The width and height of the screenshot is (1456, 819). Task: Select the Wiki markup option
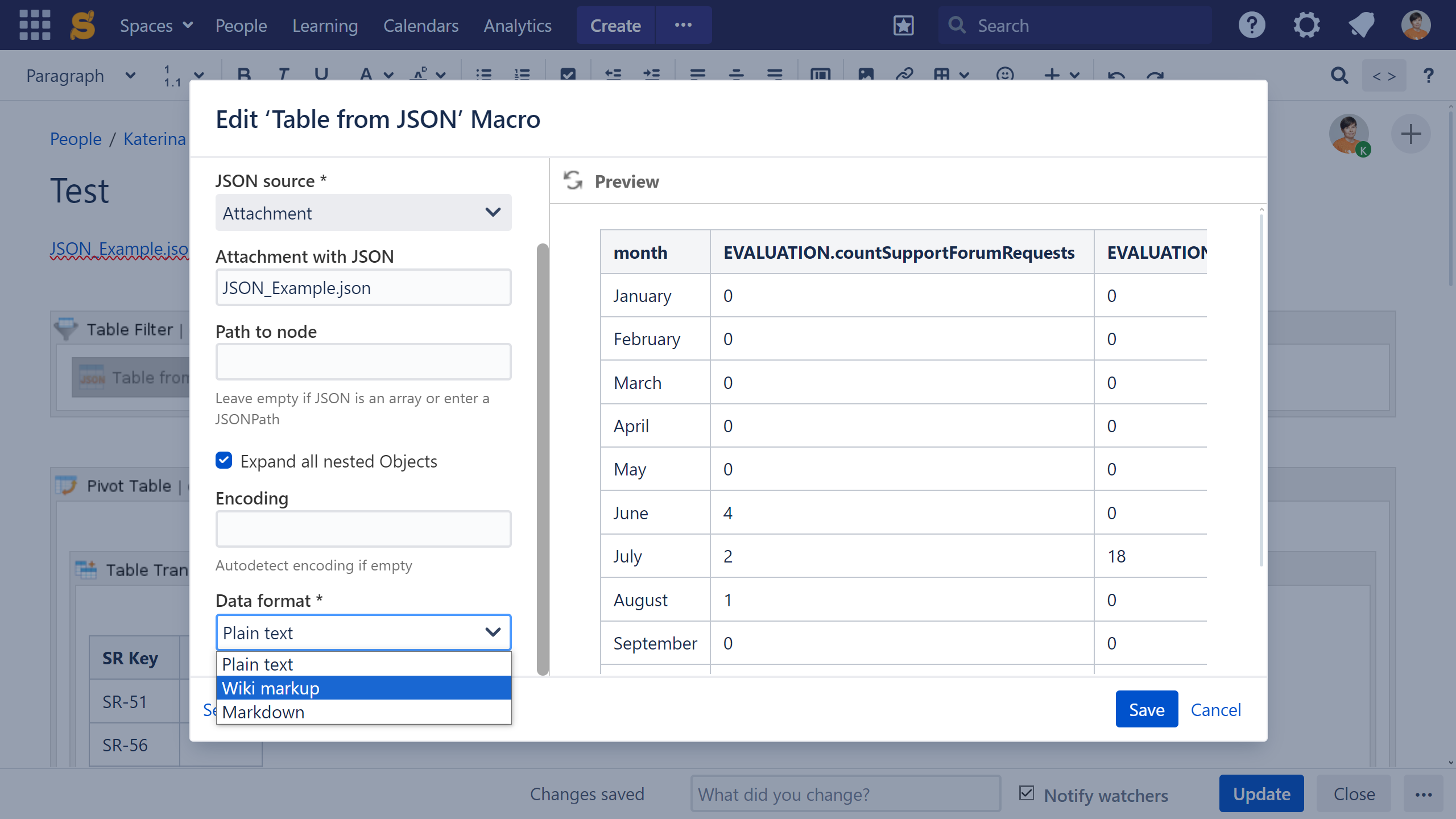(363, 688)
